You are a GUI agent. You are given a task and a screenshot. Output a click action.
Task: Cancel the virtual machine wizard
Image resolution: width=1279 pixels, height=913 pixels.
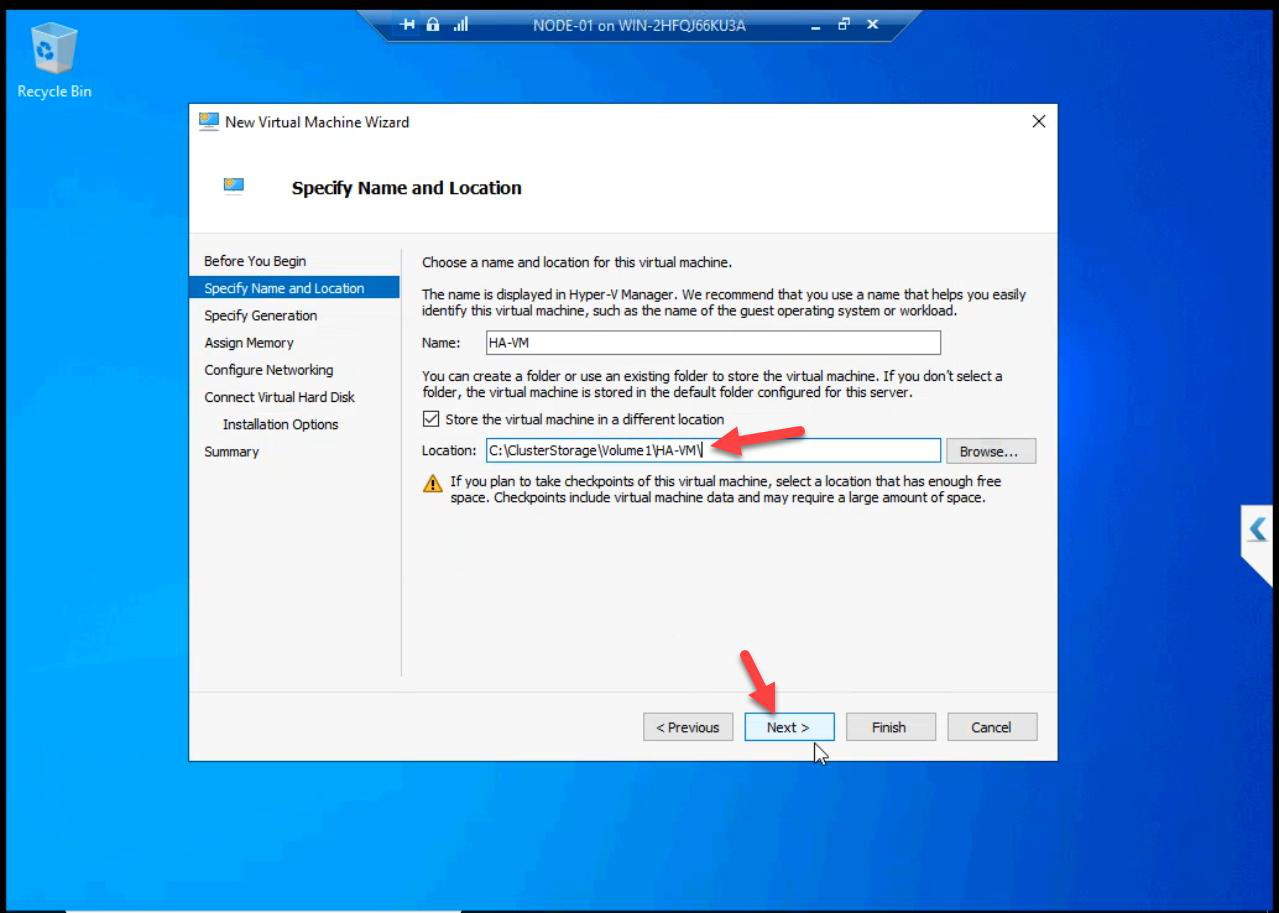coord(991,727)
